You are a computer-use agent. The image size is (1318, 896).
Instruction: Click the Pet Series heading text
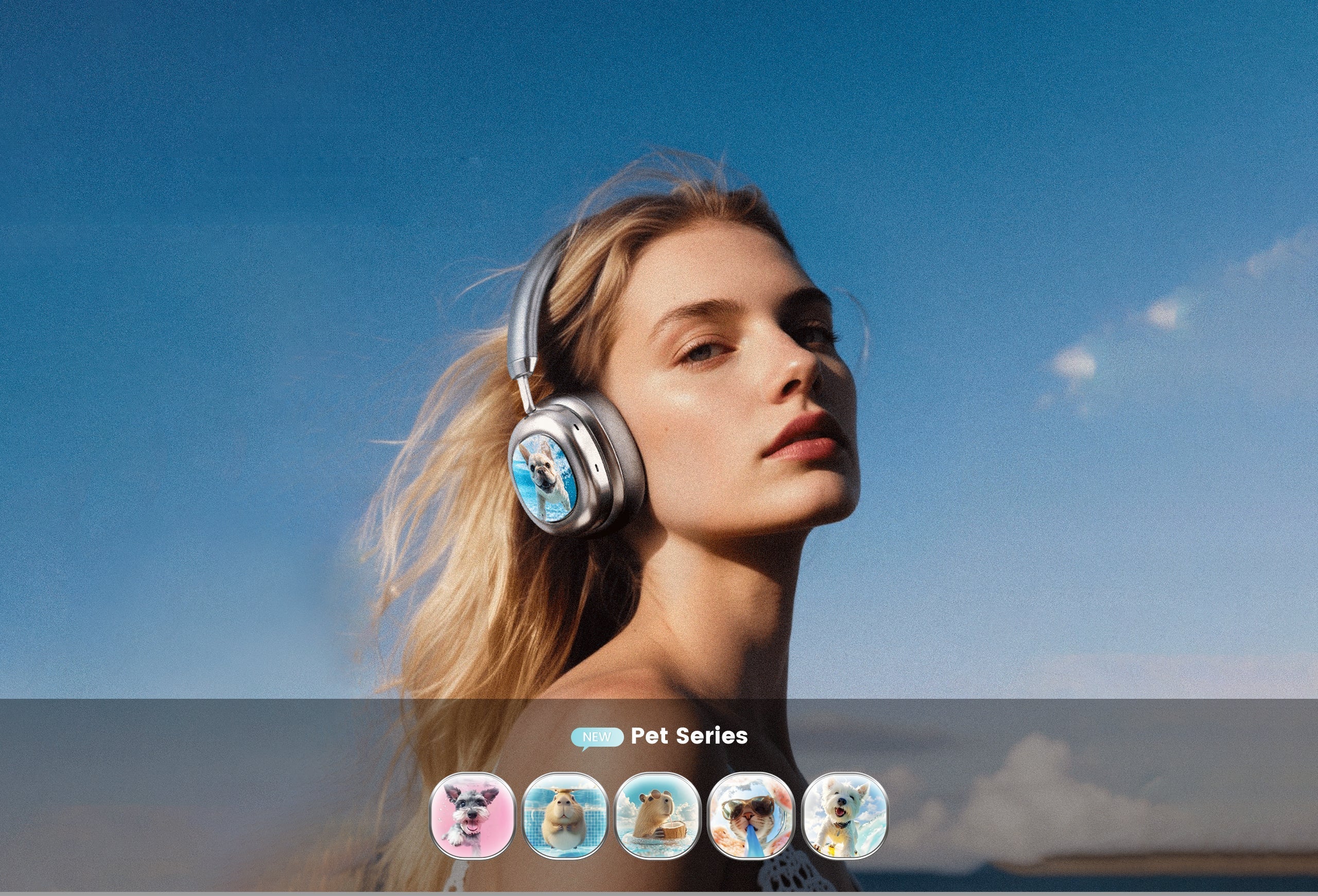coord(689,736)
